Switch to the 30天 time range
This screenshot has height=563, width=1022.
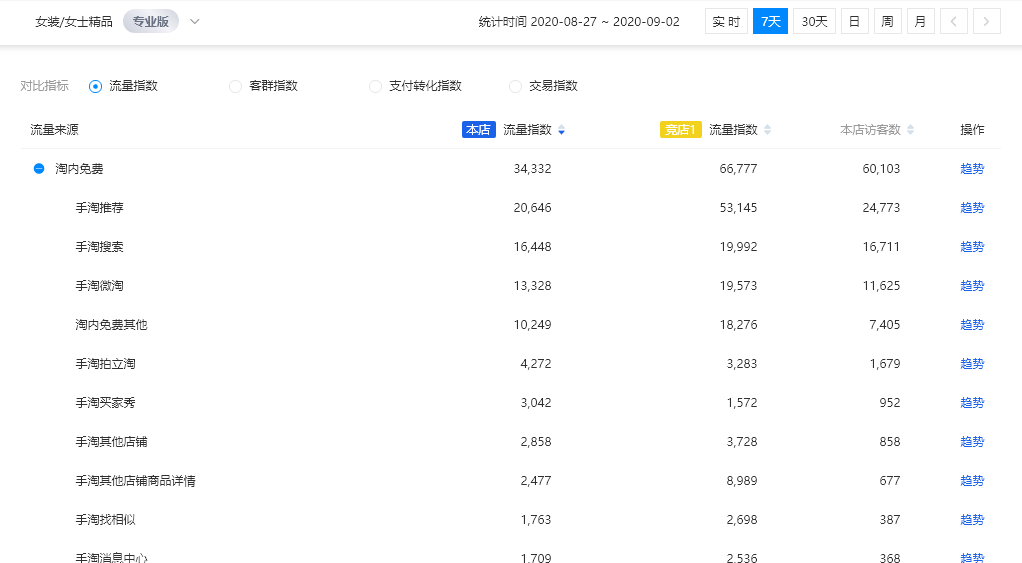[814, 21]
